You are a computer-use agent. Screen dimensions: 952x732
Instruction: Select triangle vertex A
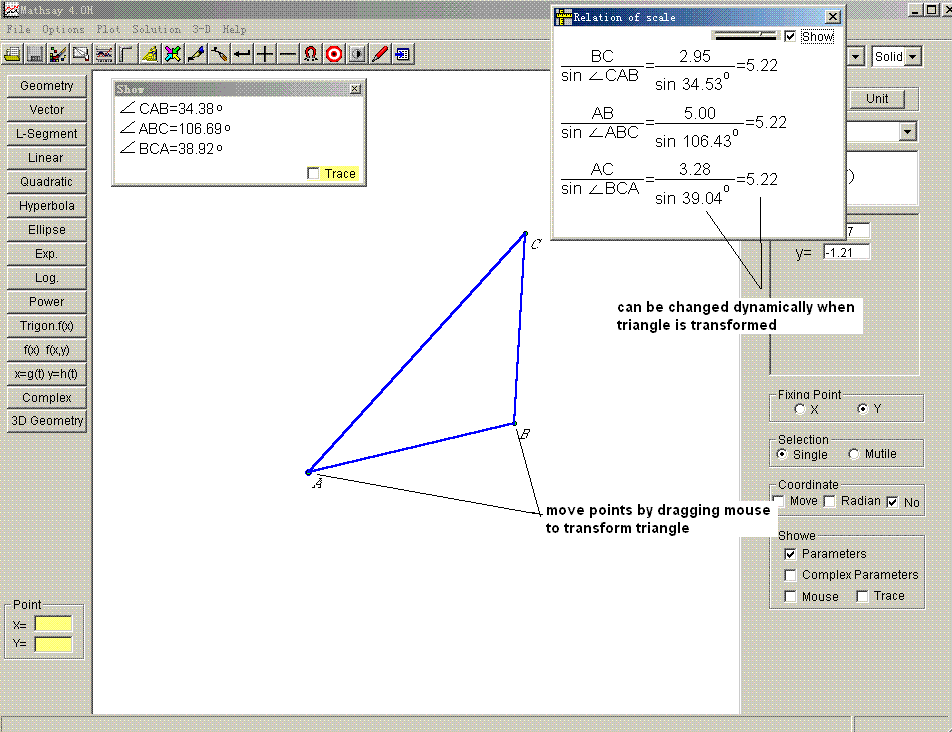coord(308,472)
